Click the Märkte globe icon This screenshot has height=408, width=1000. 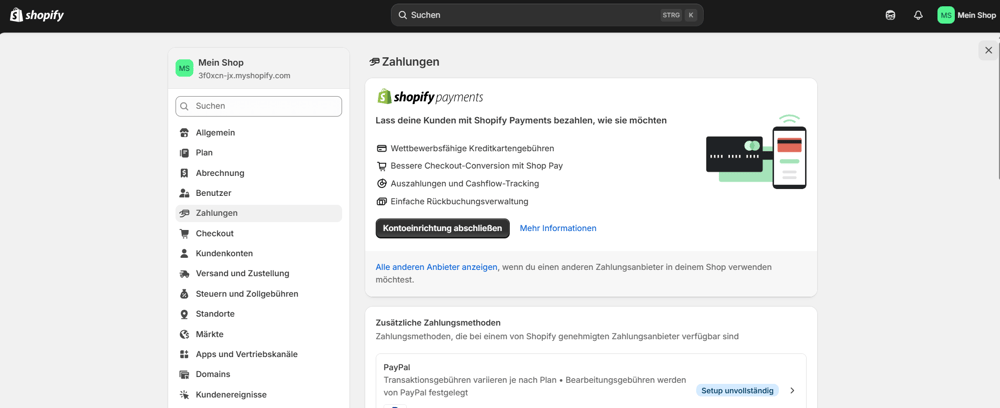[184, 334]
